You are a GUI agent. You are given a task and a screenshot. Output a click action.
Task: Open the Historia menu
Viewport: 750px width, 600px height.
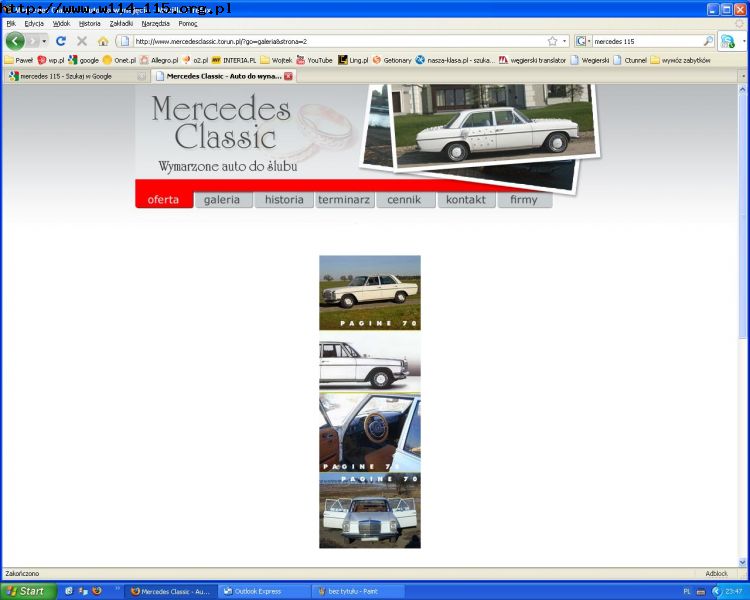pyautogui.click(x=89, y=23)
